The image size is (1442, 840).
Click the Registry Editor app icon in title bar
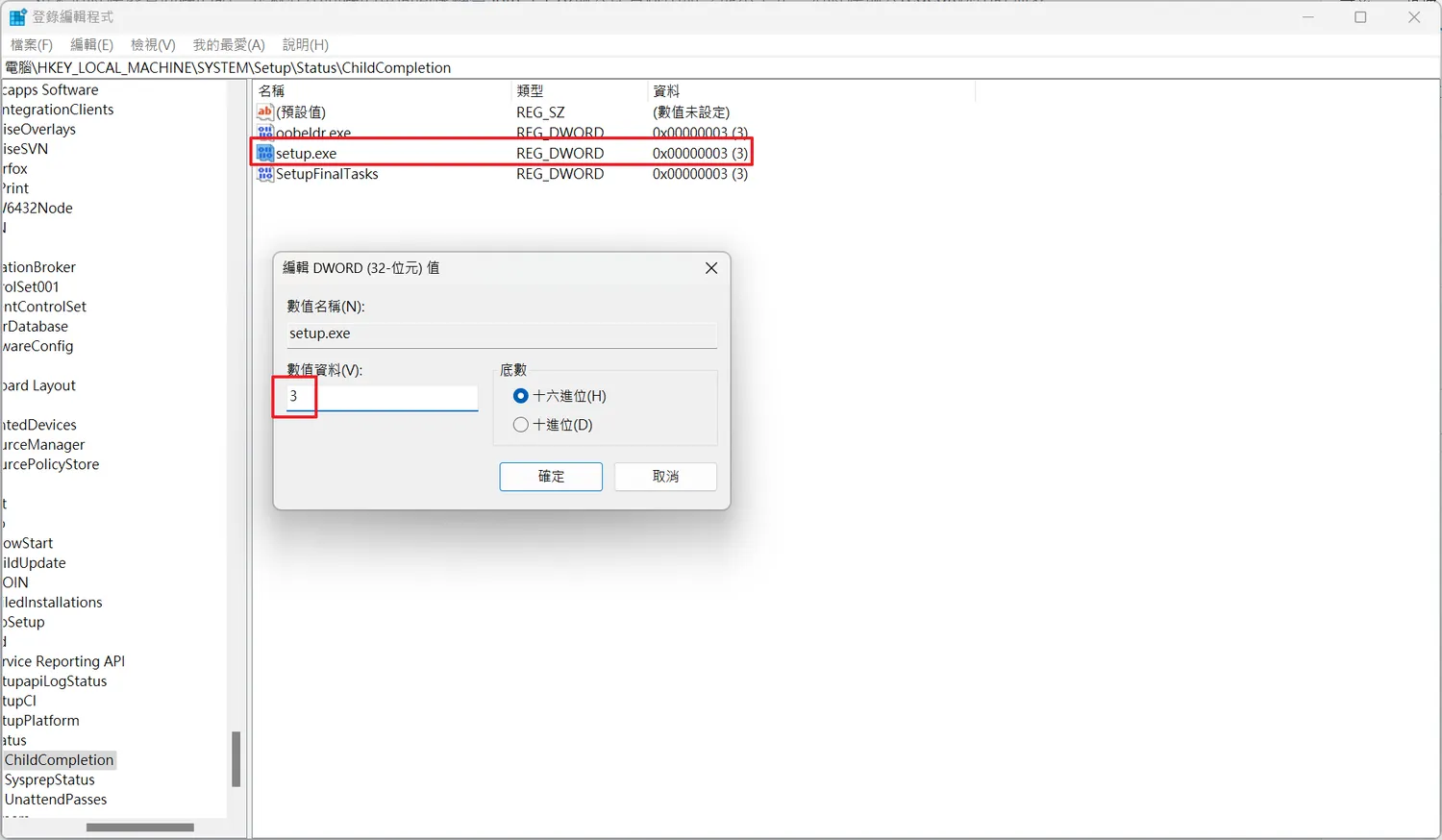coord(17,17)
